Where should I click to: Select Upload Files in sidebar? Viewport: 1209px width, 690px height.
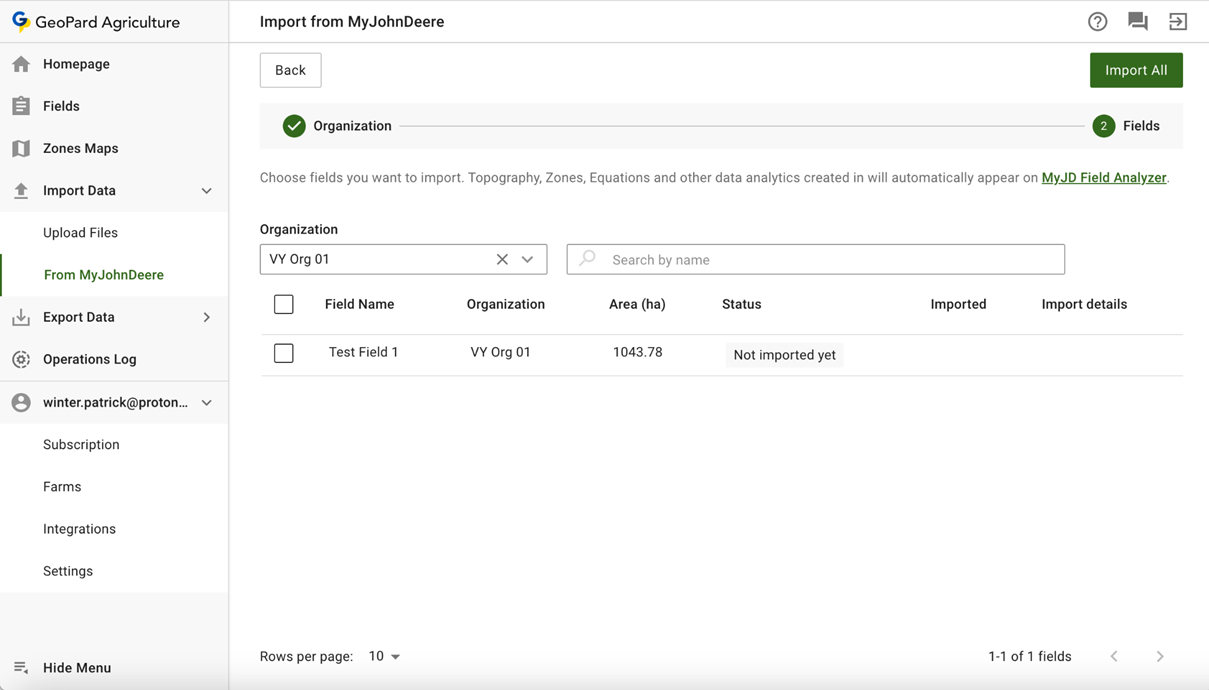click(x=80, y=233)
